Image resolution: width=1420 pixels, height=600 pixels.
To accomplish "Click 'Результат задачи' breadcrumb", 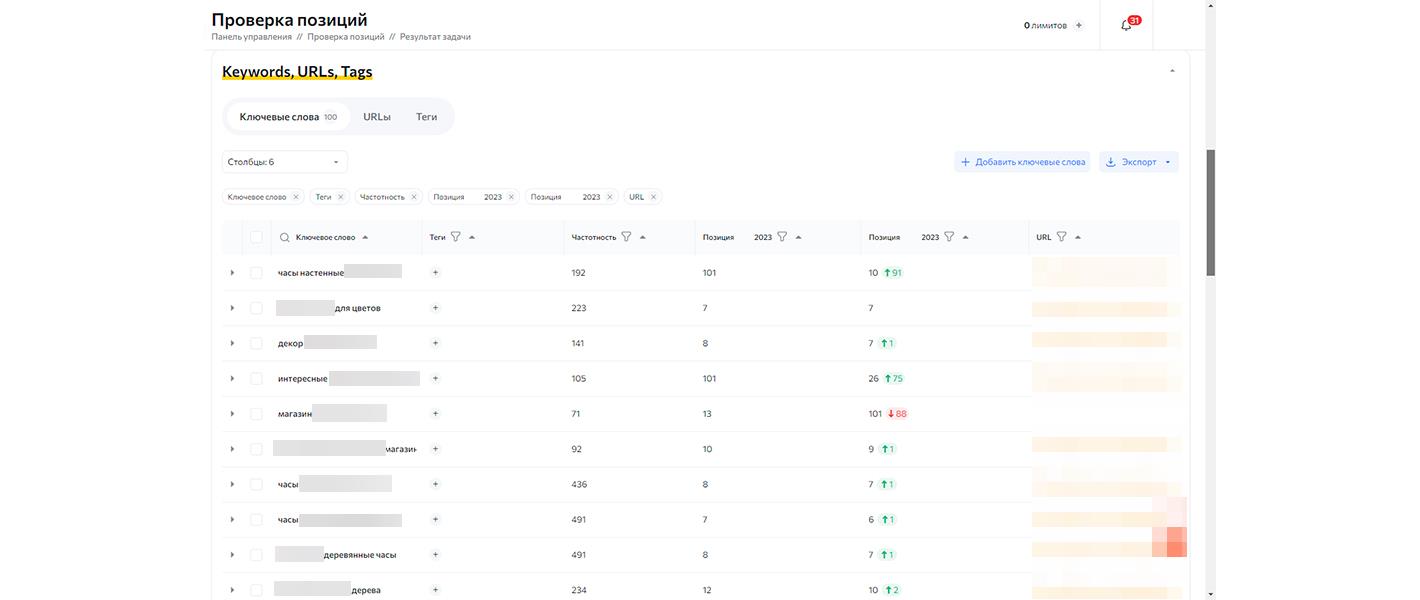I will [435, 37].
